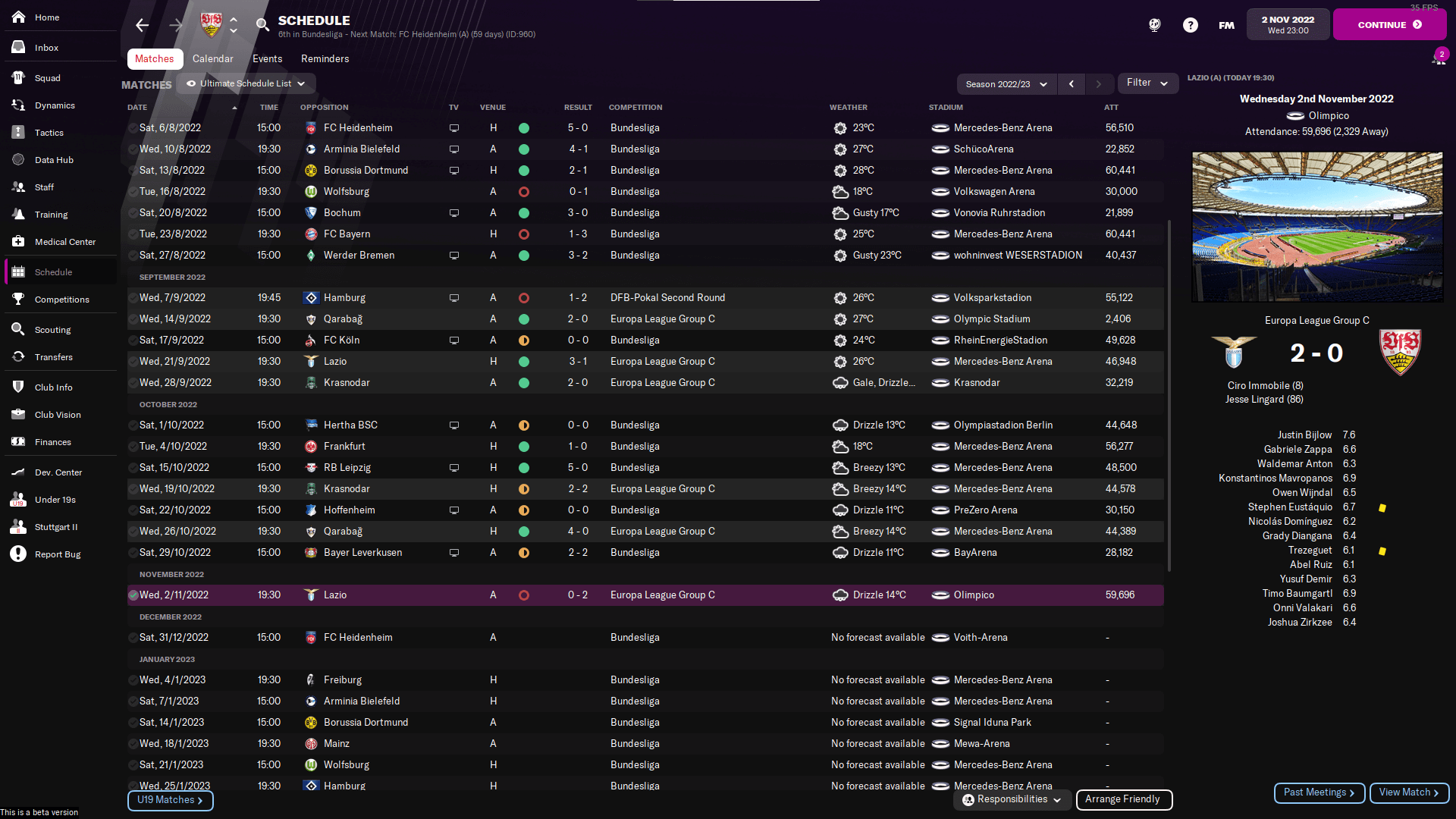
Task: Click the Olimpico stadium photo
Action: coord(1317,227)
